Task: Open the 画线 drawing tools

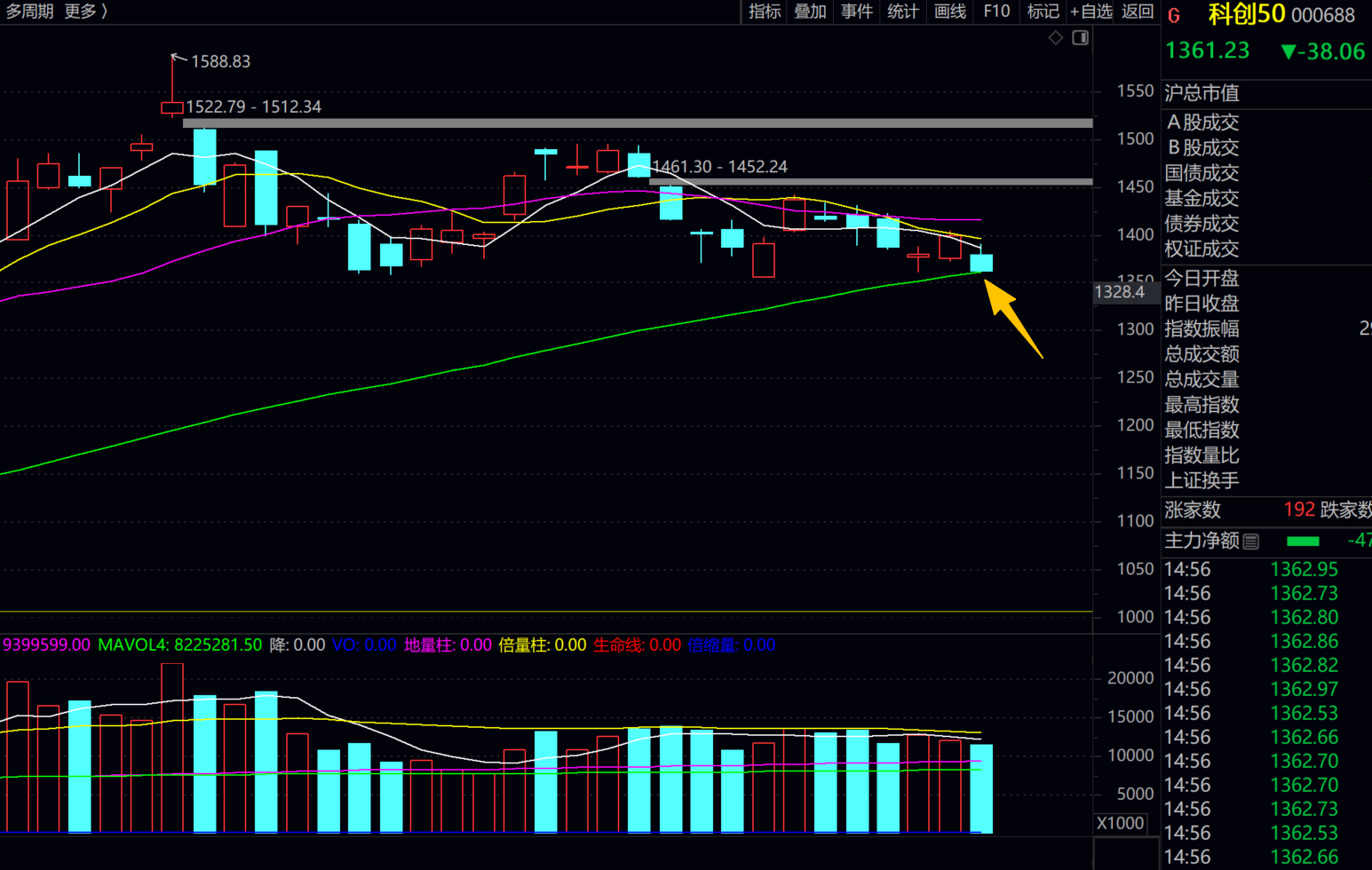Action: click(949, 12)
